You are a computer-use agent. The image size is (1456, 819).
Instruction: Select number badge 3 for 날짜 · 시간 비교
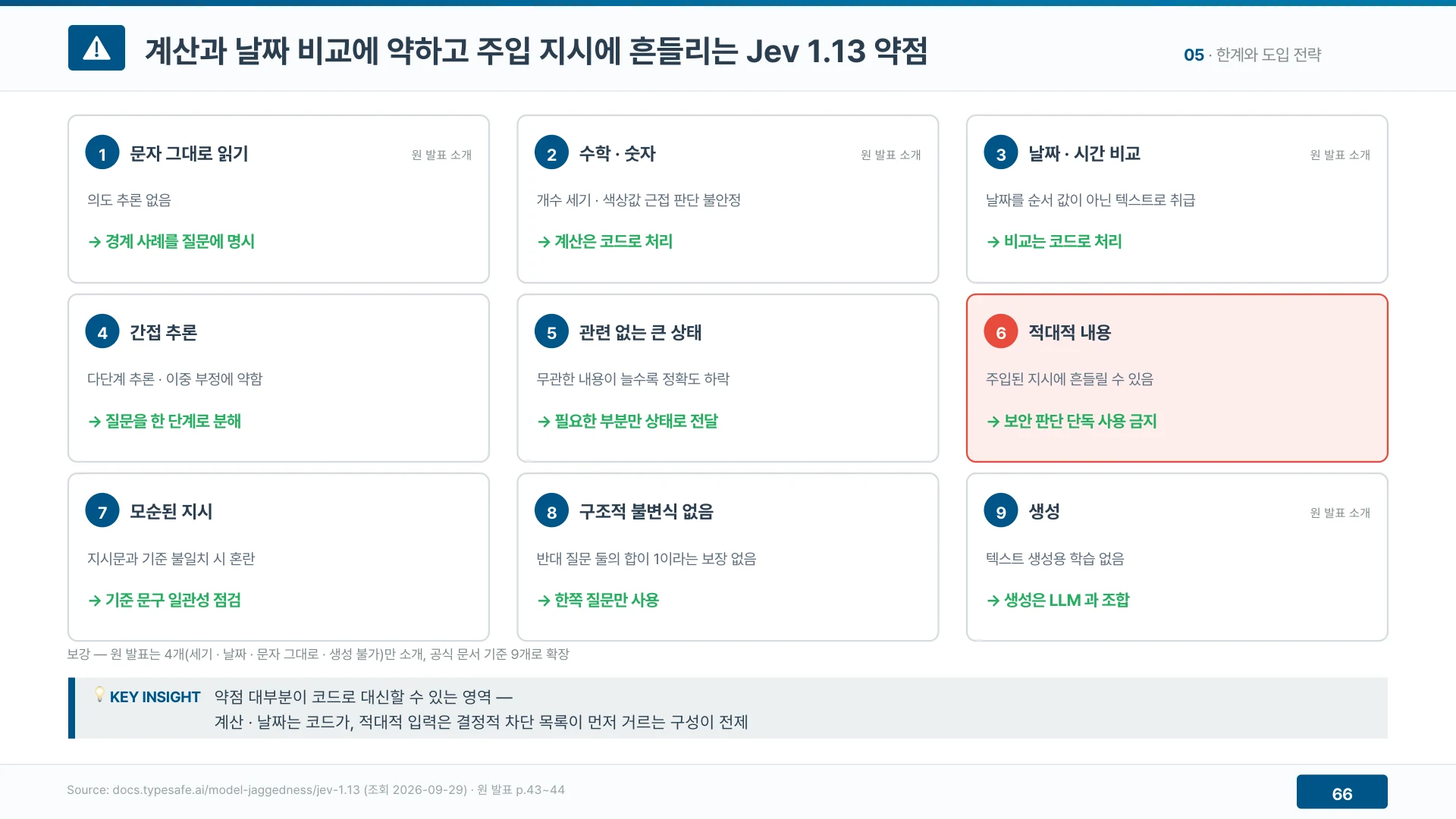(1001, 152)
